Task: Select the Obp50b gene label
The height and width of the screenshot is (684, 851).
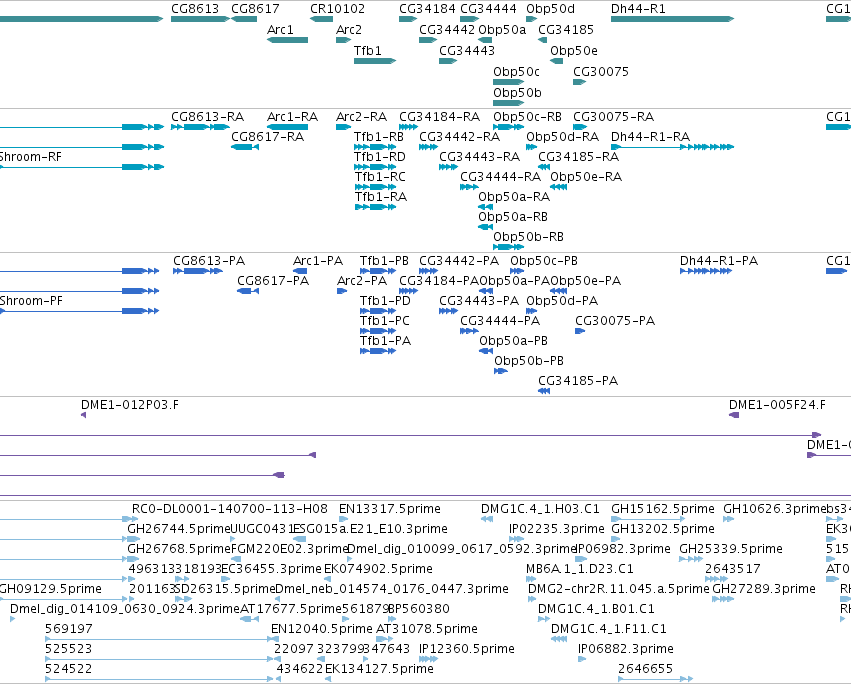Action: [x=517, y=93]
